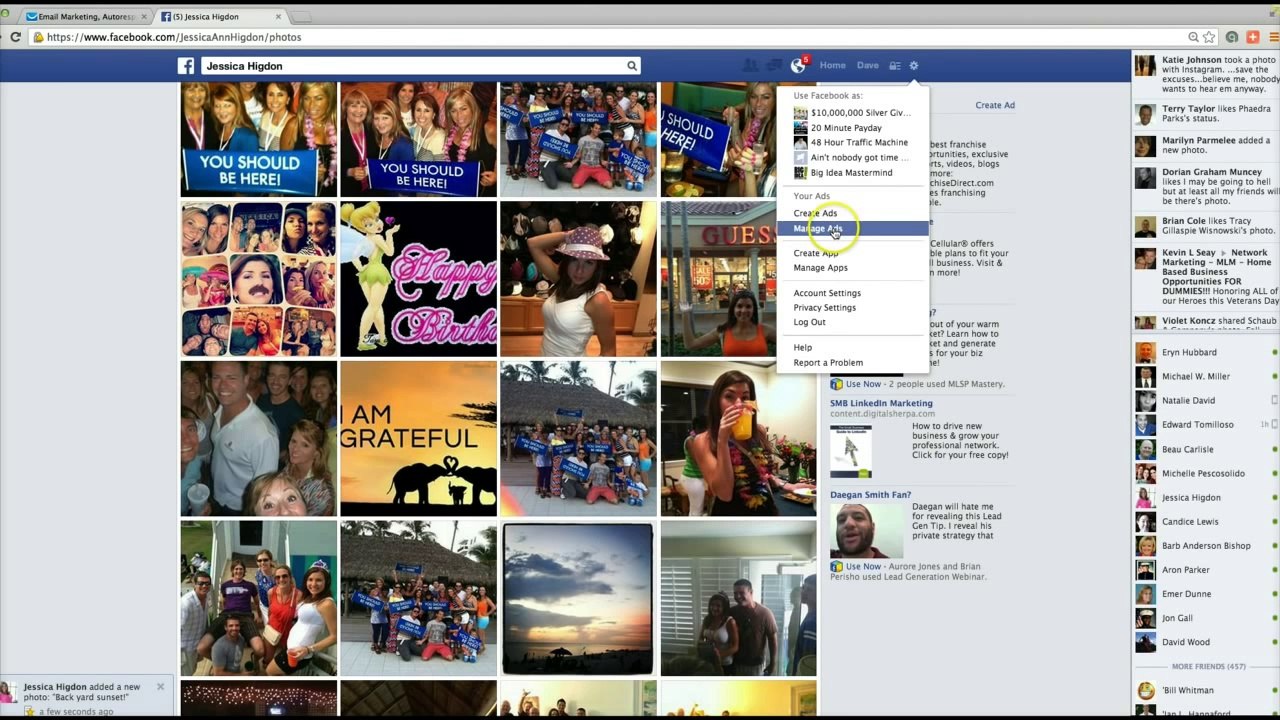
Task: Open the friend requests icon
Action: tap(750, 66)
